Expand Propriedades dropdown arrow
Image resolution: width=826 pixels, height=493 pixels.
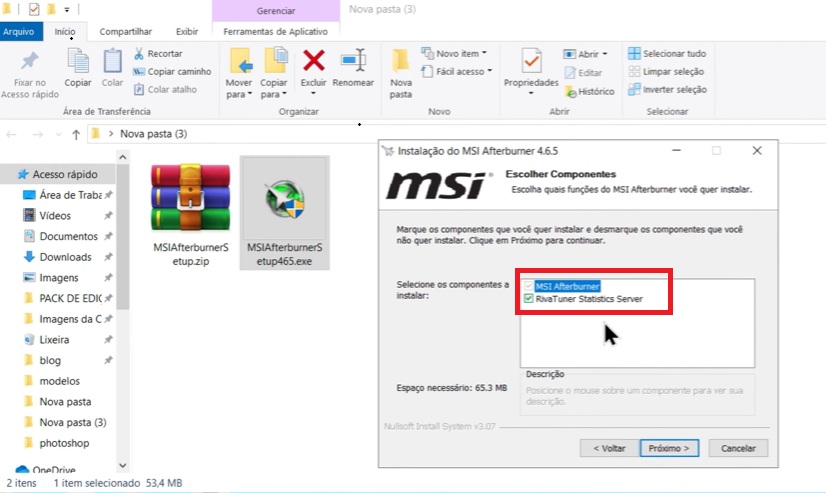click(x=531, y=94)
